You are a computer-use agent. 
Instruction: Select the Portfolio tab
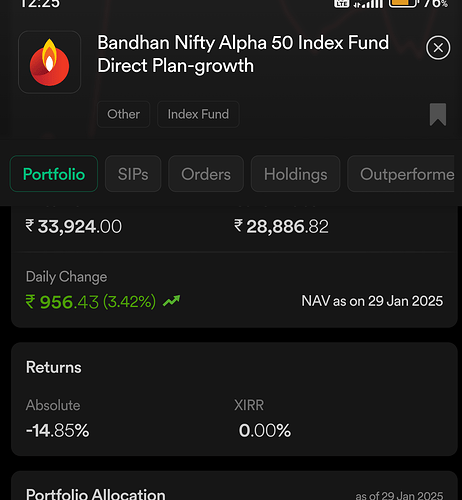[x=54, y=174]
